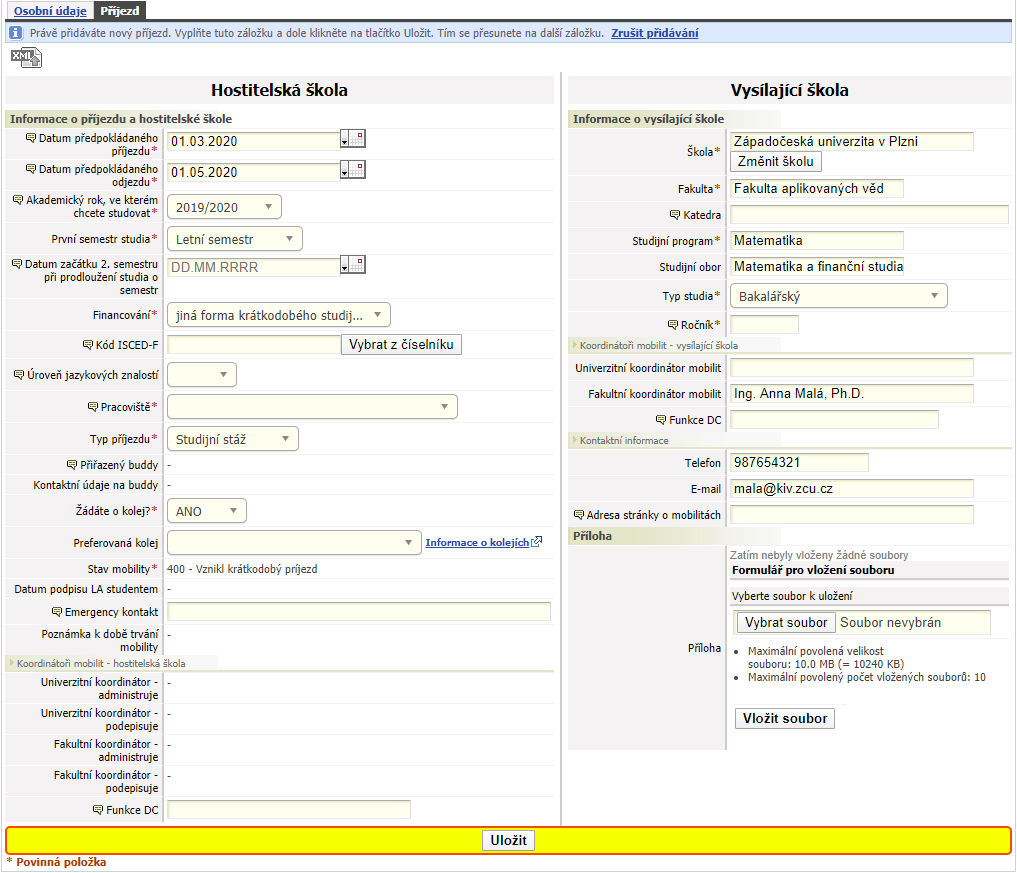Click tooltip icon beside Datum předpokládaného odjezdu
The height and width of the screenshot is (873, 1017).
click(x=30, y=168)
